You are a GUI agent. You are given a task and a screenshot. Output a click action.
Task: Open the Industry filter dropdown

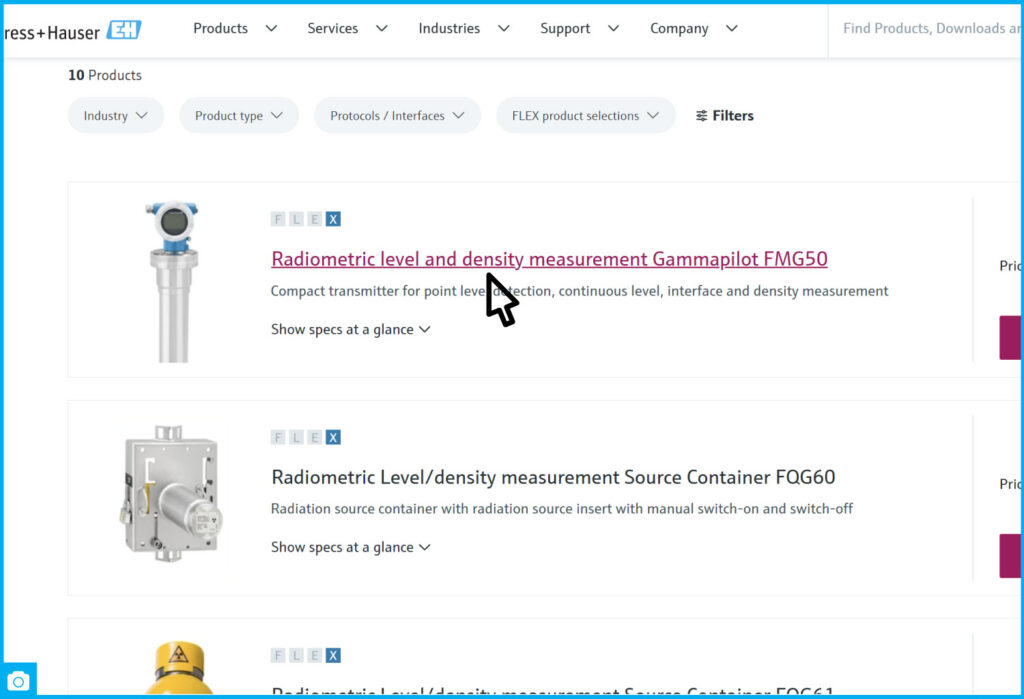click(115, 116)
